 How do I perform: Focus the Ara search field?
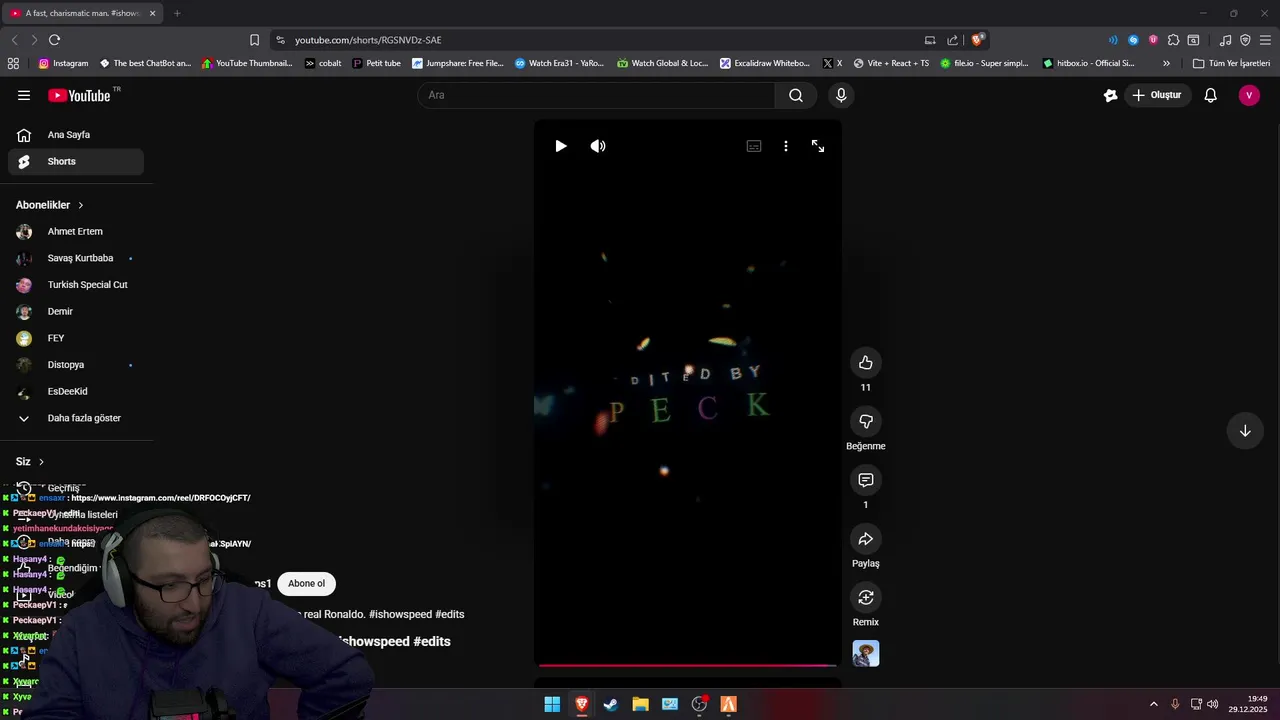point(596,95)
